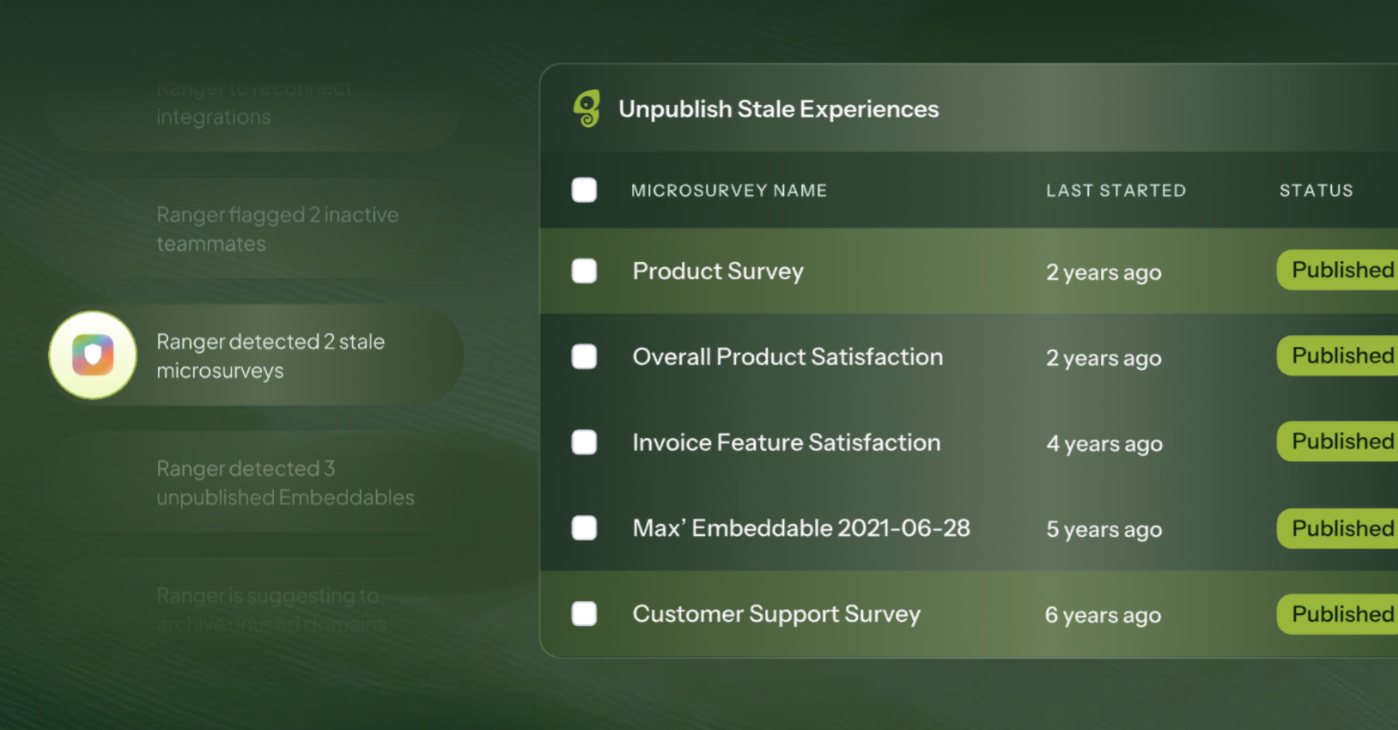Image resolution: width=1398 pixels, height=730 pixels.
Task: Click the Ranger shield icon
Action: pos(93,355)
